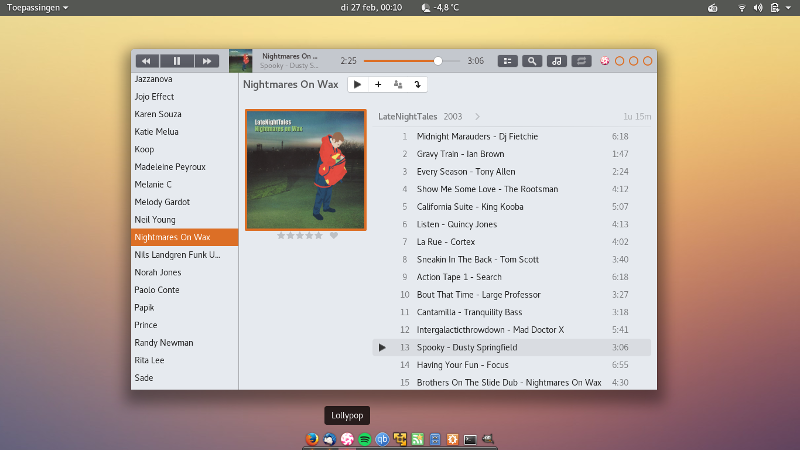Play track Gravy Train - Ian Brown
Screen dimensions: 800x450
512,154
